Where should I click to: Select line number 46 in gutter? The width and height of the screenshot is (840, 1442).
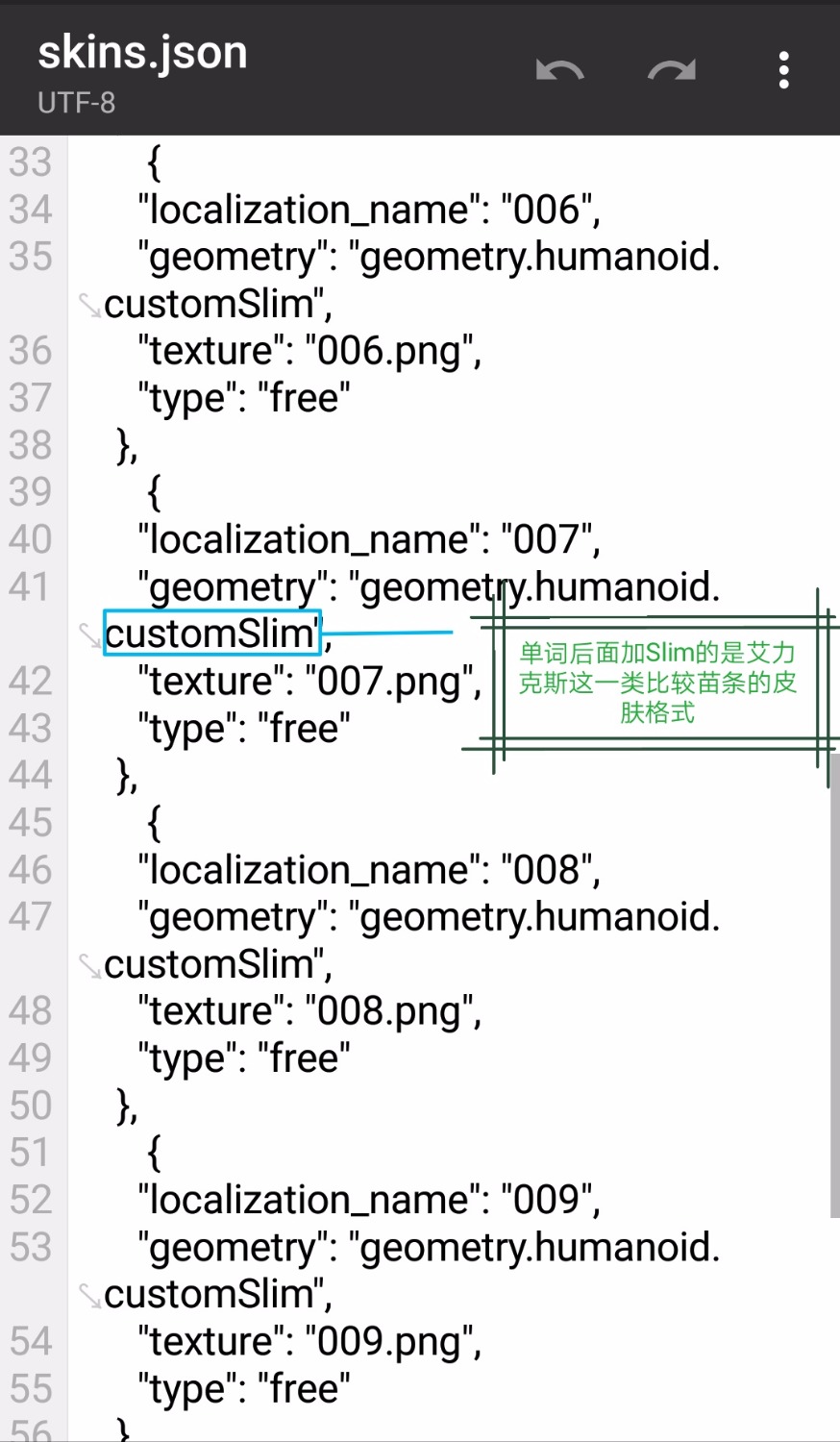coord(30,870)
